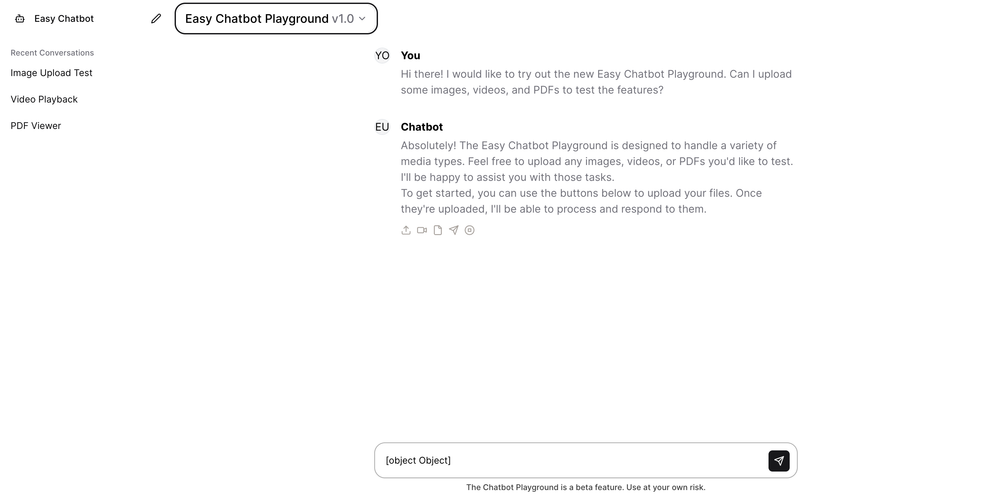This screenshot has height=498, width=1000.
Task: Click the paragraph starting 'To get started'
Action: pos(581,201)
